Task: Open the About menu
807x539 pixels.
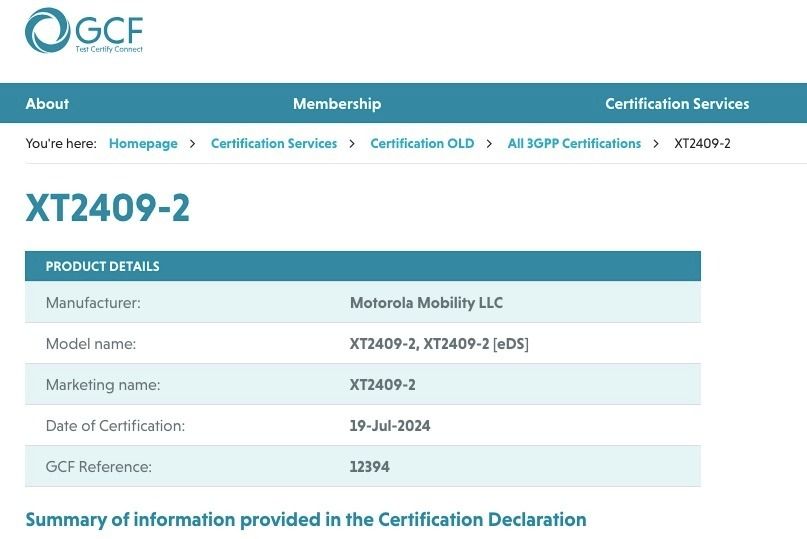Action: [x=47, y=103]
